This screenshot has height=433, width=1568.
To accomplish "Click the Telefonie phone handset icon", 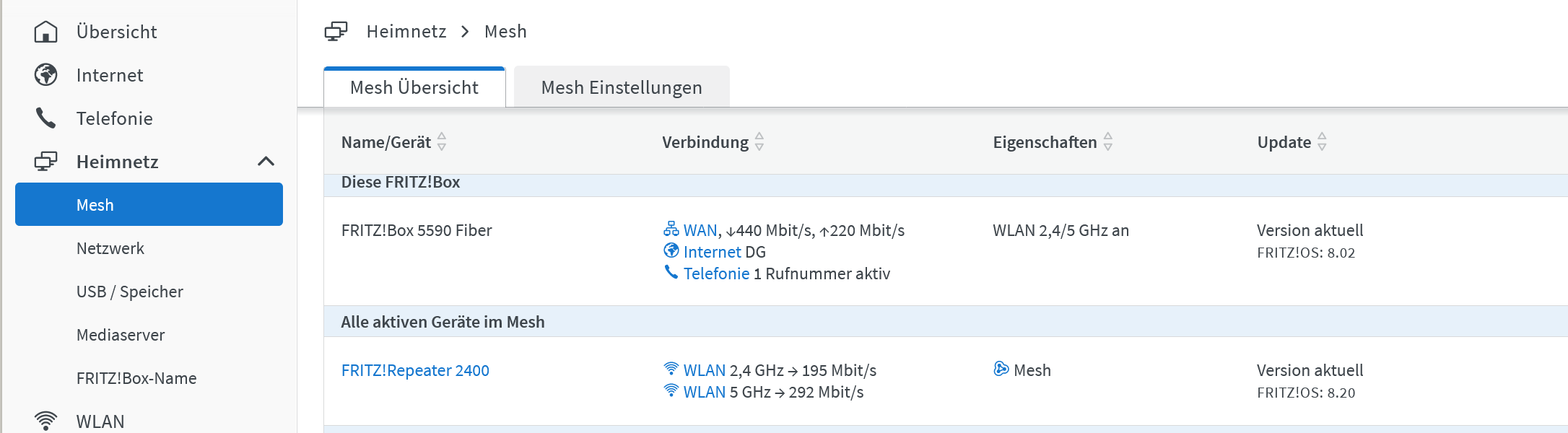I will 46,118.
